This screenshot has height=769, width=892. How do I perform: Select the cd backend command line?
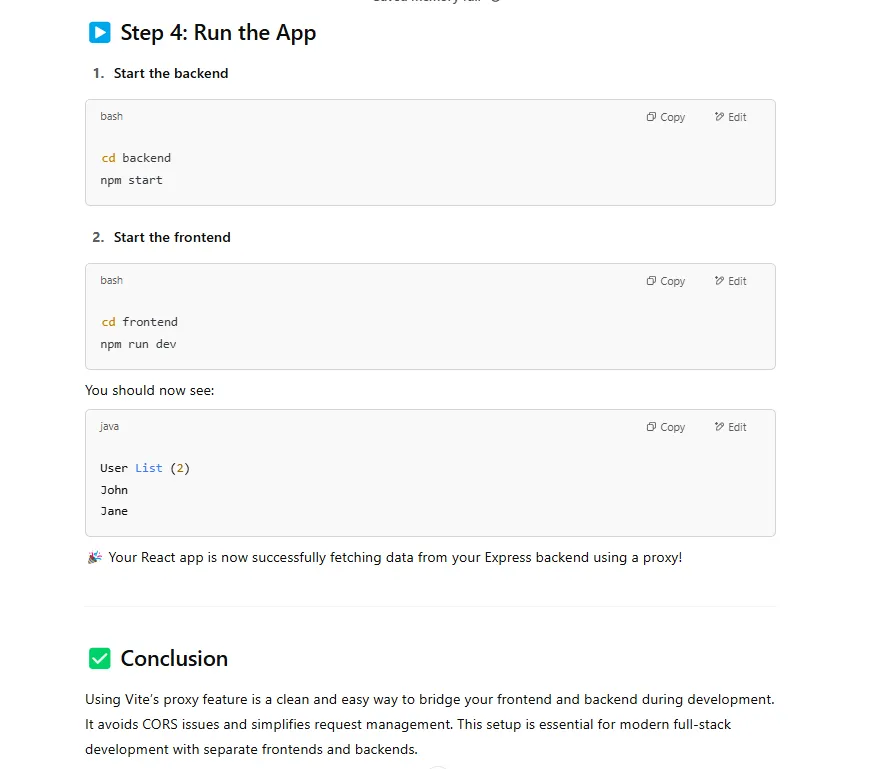pos(135,158)
